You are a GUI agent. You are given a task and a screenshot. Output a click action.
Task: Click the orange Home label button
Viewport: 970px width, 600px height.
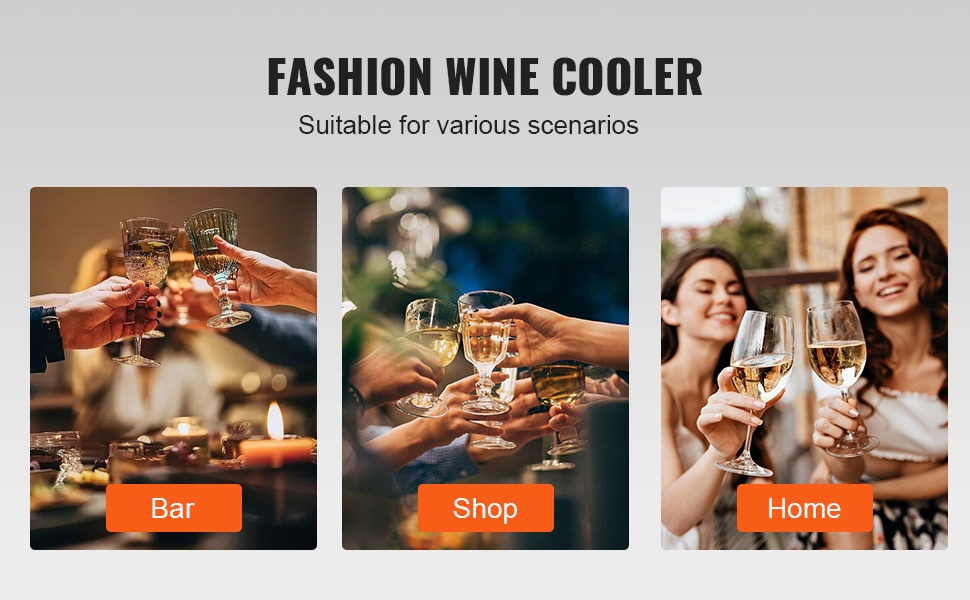click(x=804, y=508)
